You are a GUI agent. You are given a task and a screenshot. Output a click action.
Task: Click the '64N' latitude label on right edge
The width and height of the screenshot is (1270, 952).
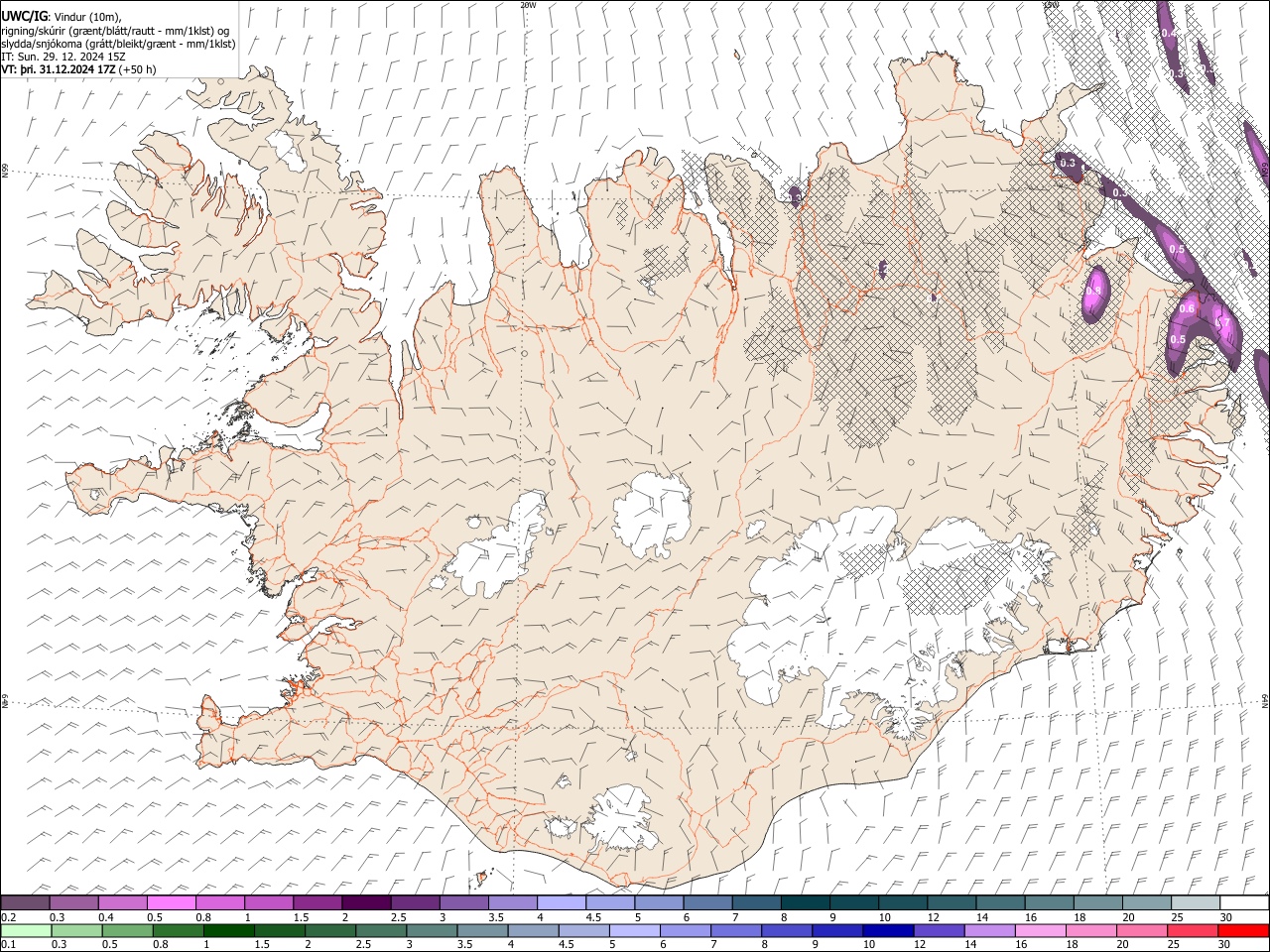click(x=1265, y=700)
